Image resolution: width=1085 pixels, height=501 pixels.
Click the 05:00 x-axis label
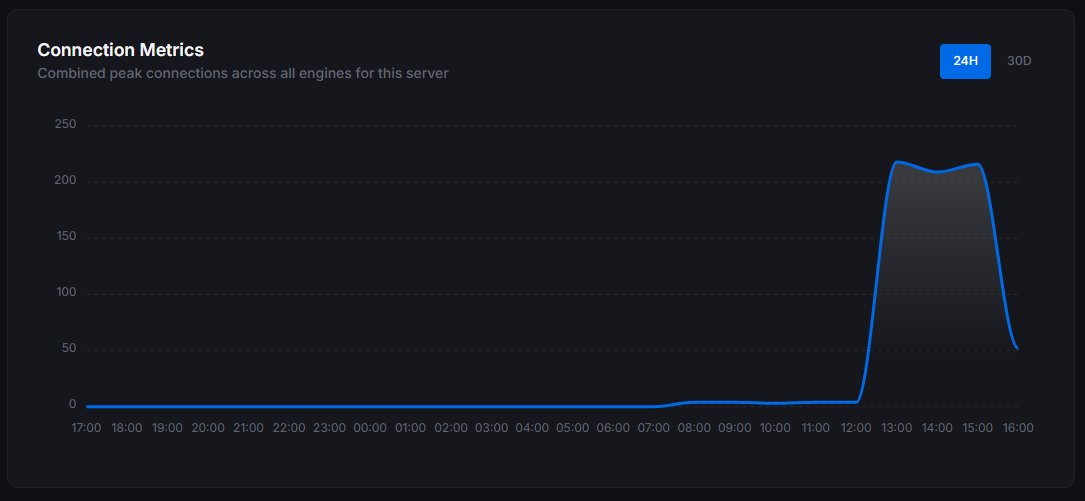point(572,428)
